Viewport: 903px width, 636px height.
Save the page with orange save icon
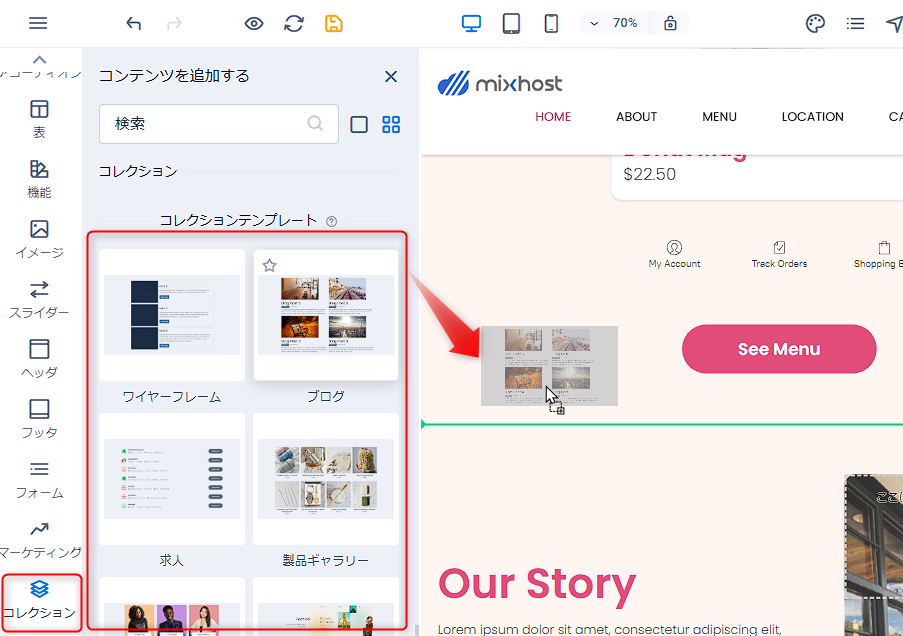tap(333, 23)
